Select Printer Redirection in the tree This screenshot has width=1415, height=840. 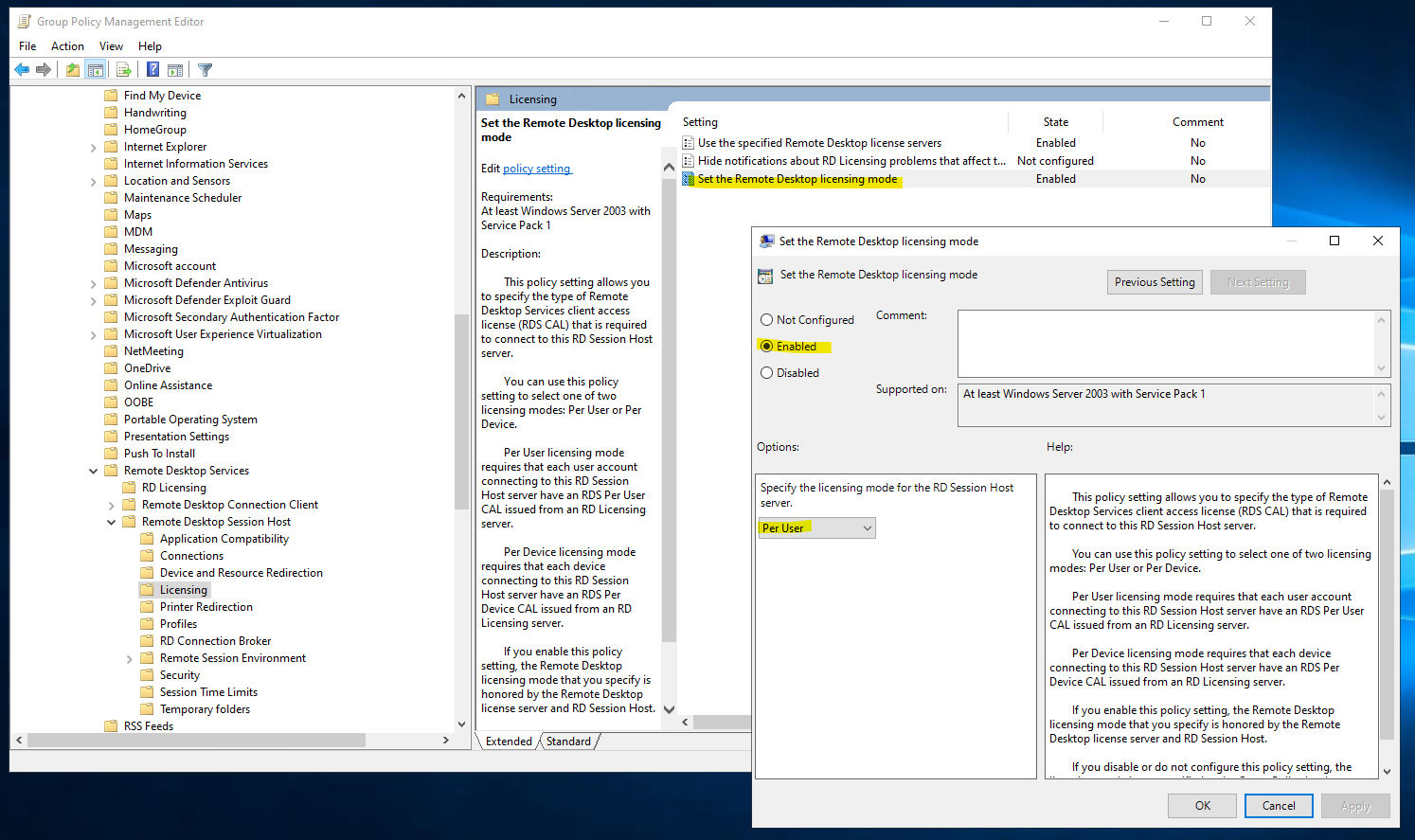point(206,607)
